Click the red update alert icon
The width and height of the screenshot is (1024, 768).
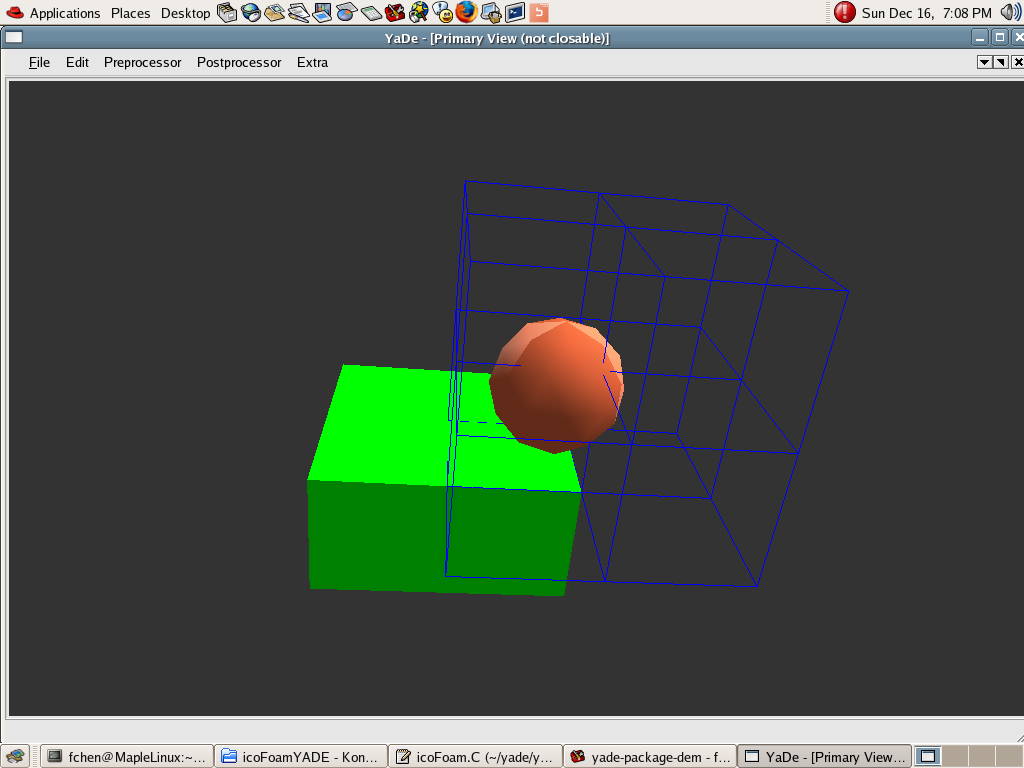coord(845,12)
